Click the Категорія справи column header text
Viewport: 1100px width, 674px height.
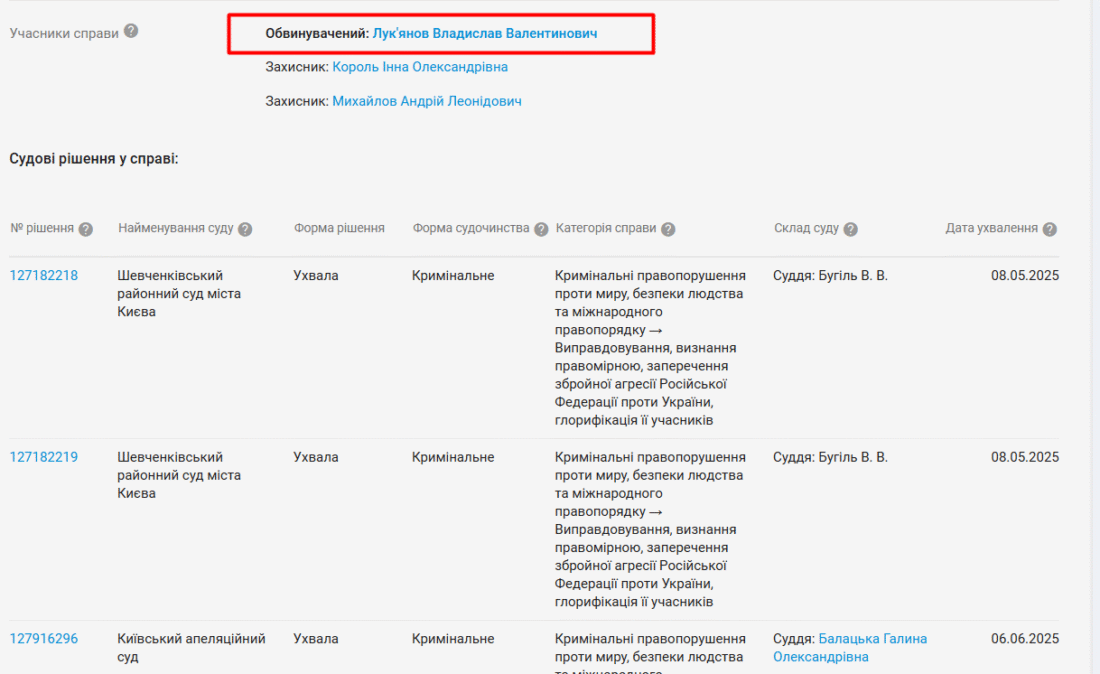coord(606,228)
